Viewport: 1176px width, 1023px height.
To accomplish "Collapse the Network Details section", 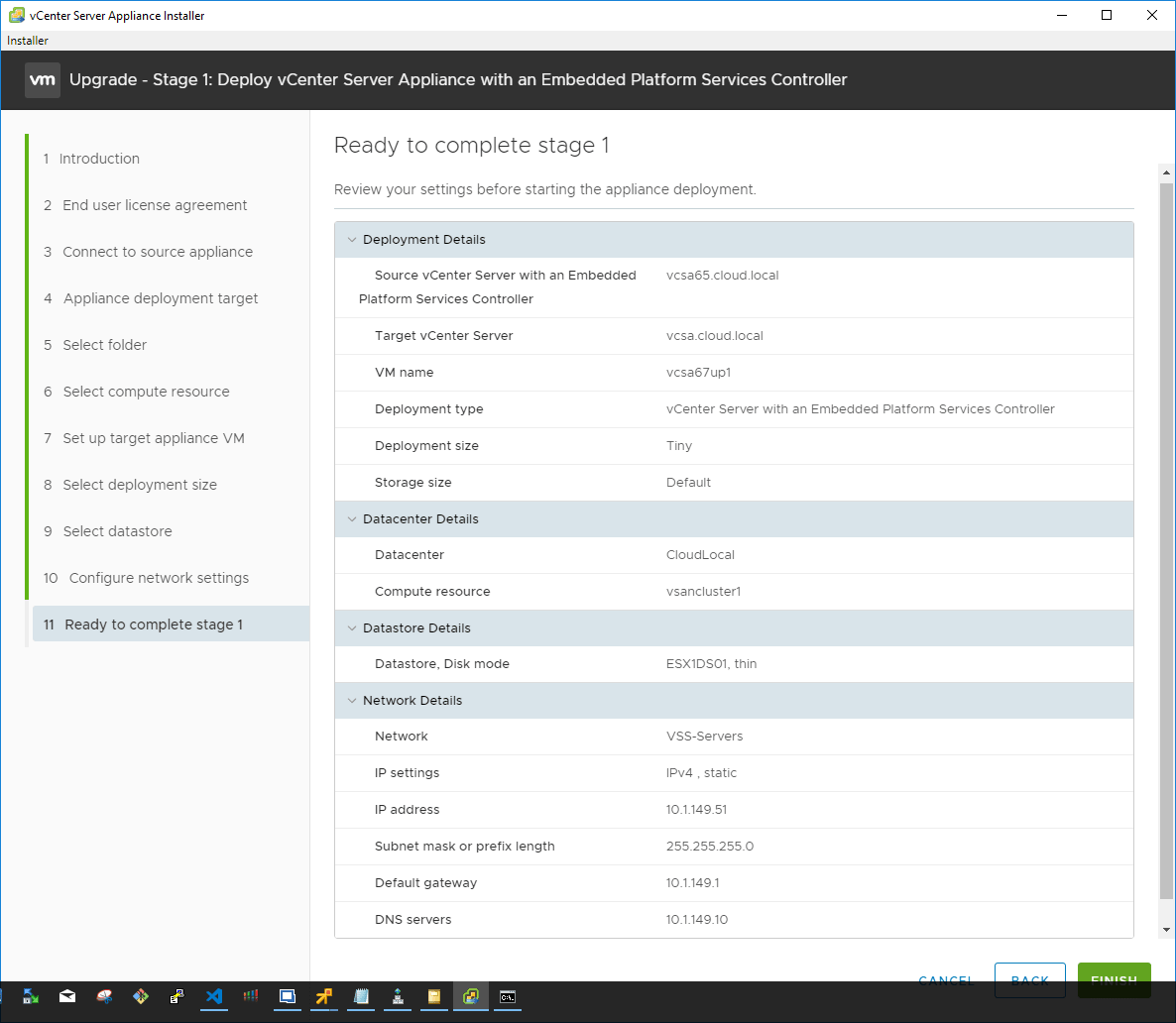I will pyautogui.click(x=352, y=701).
